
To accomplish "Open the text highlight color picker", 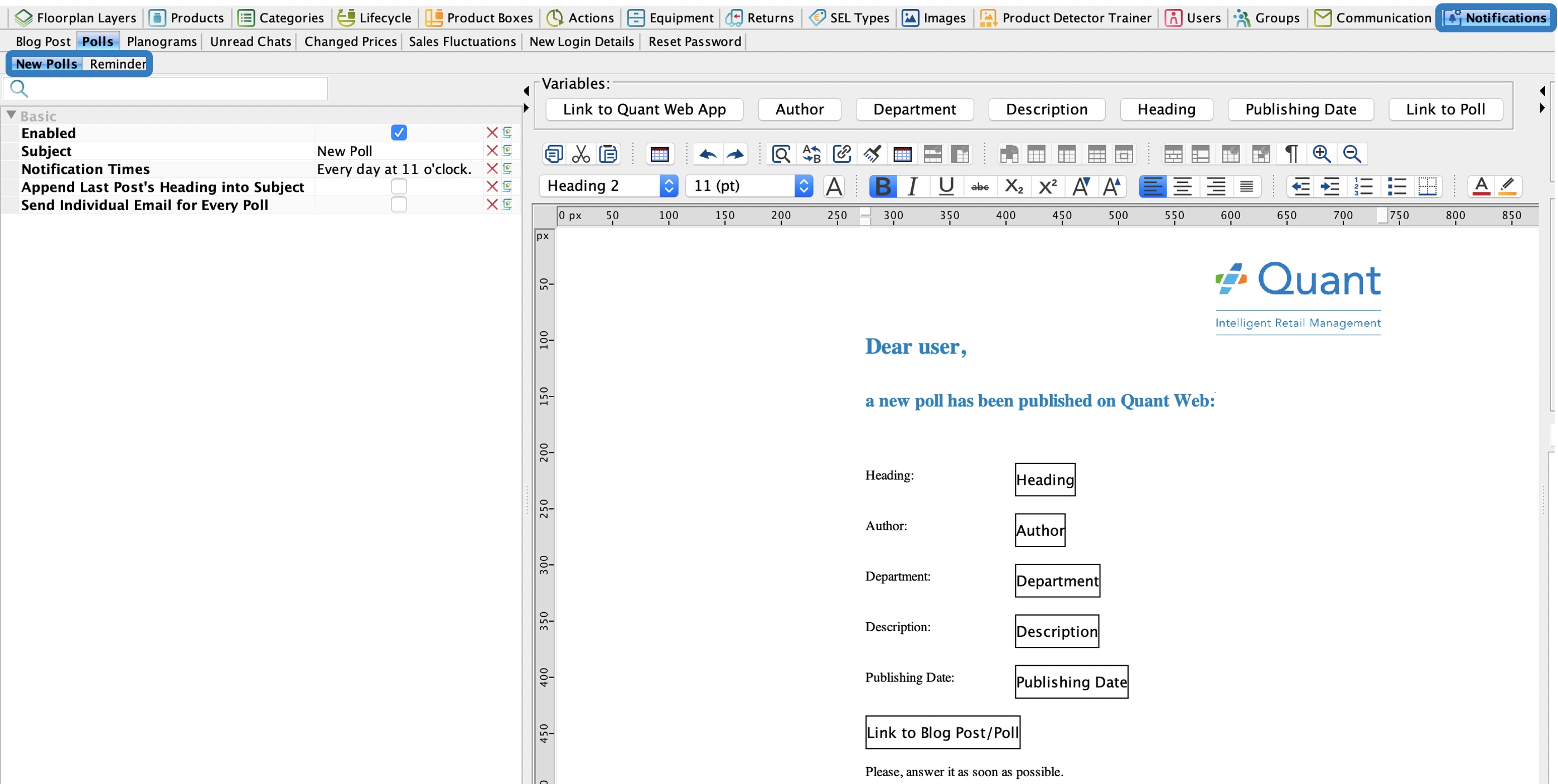I will point(1508,186).
